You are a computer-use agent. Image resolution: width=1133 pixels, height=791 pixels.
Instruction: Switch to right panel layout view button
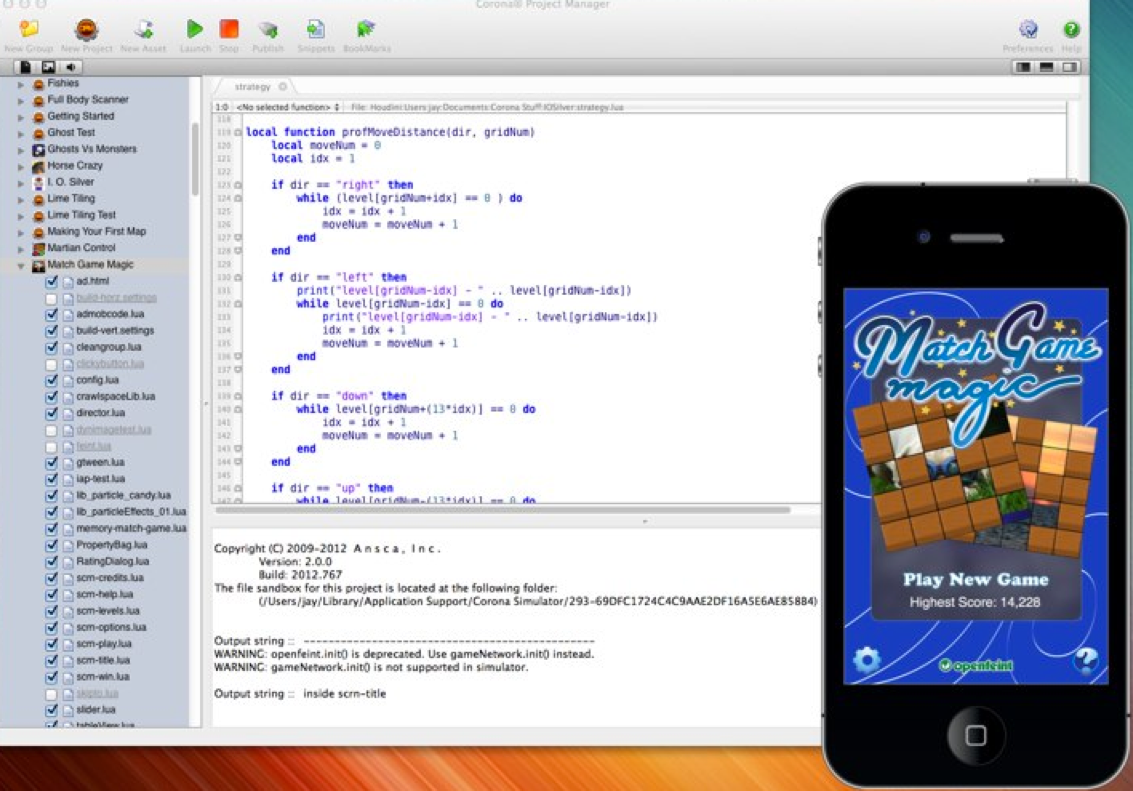pyautogui.click(x=1069, y=67)
